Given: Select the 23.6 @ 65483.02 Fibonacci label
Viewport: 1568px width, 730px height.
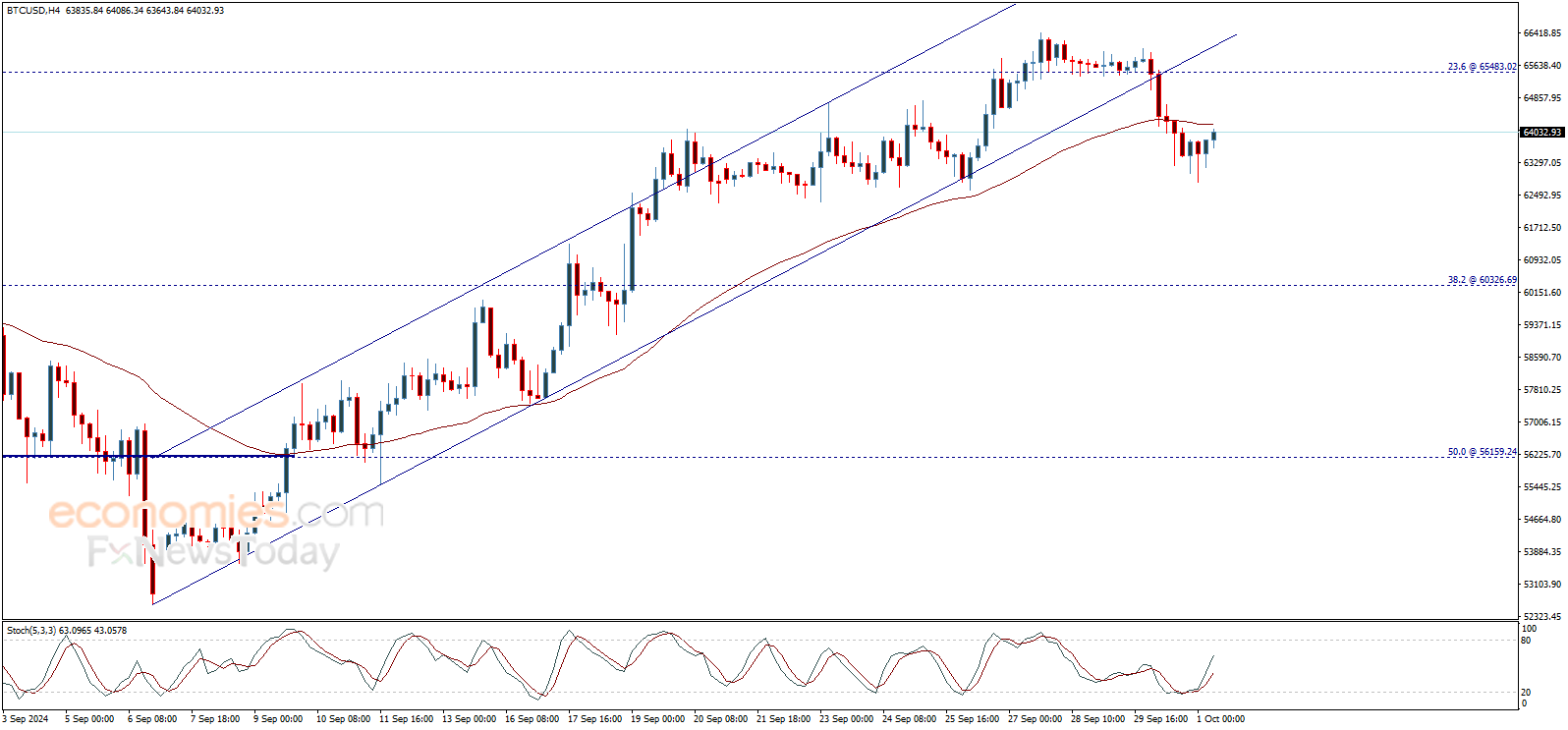Looking at the screenshot, I should click(1482, 67).
